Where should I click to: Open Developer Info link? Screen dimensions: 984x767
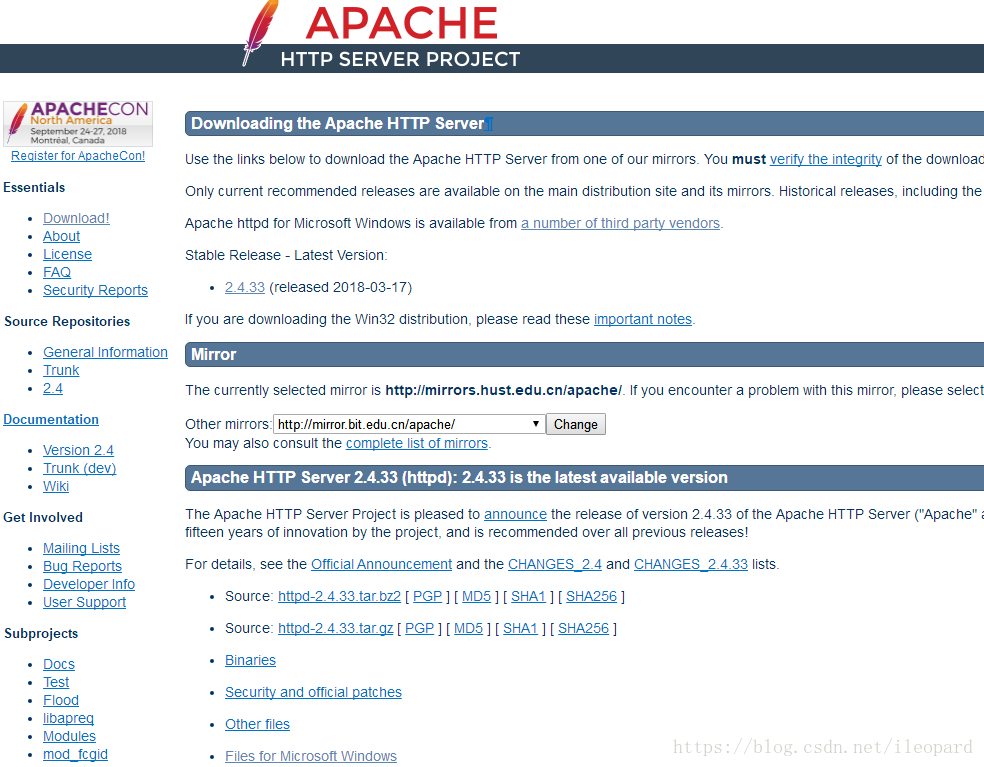pos(88,584)
